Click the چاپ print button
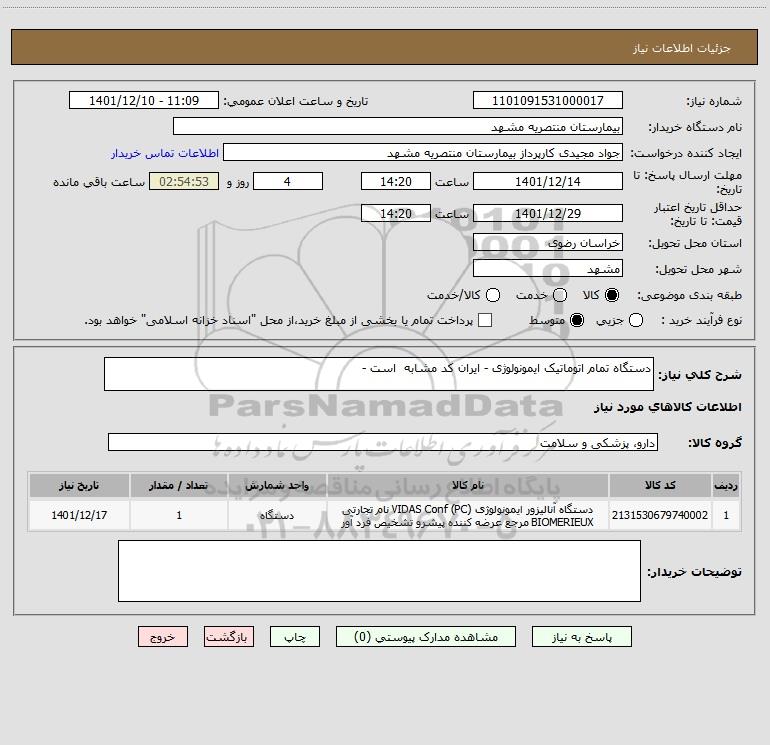The width and height of the screenshot is (770, 745). 295,637
